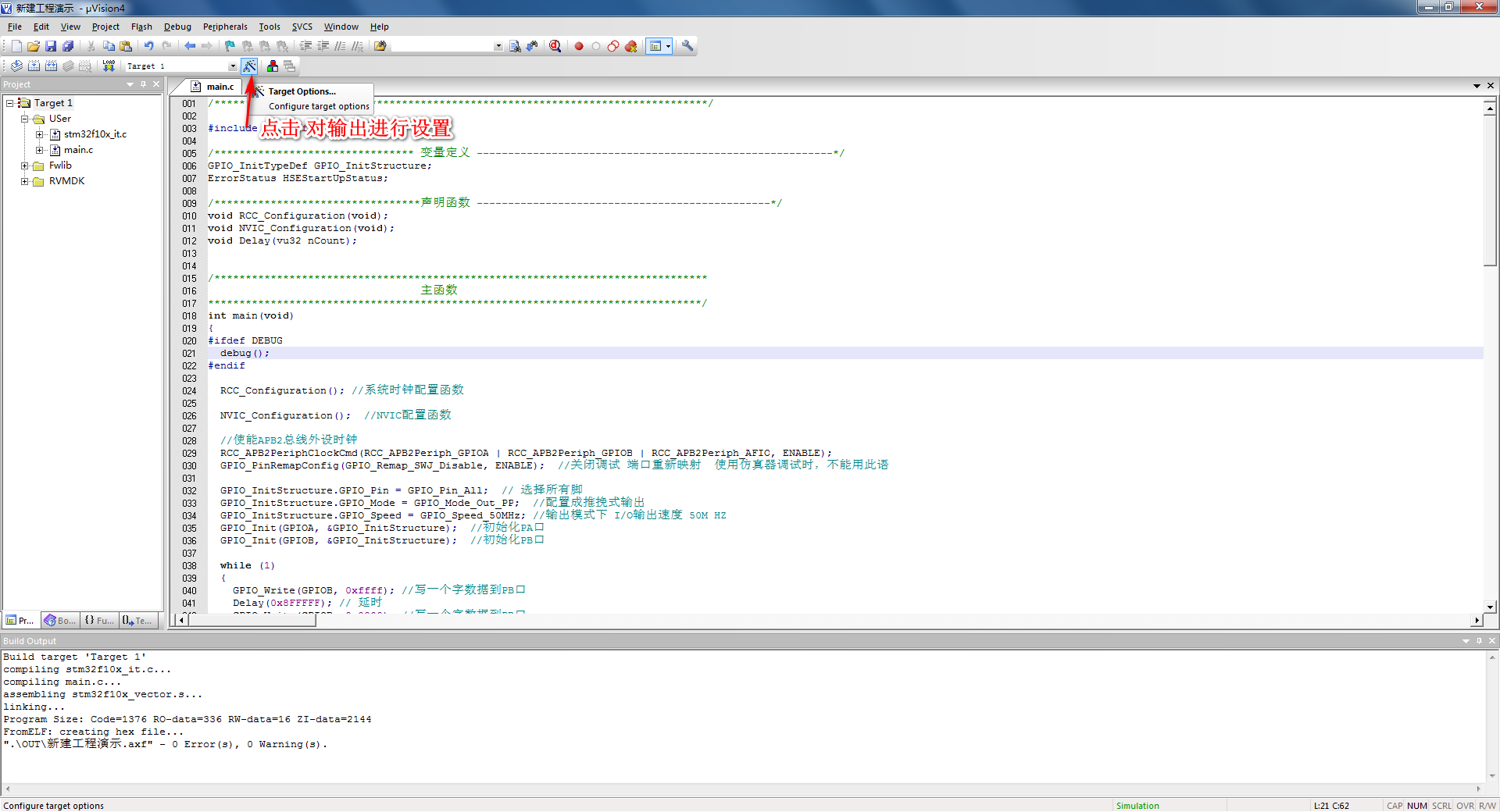
Task: Click Program Size line in Build Output
Action: (187, 719)
